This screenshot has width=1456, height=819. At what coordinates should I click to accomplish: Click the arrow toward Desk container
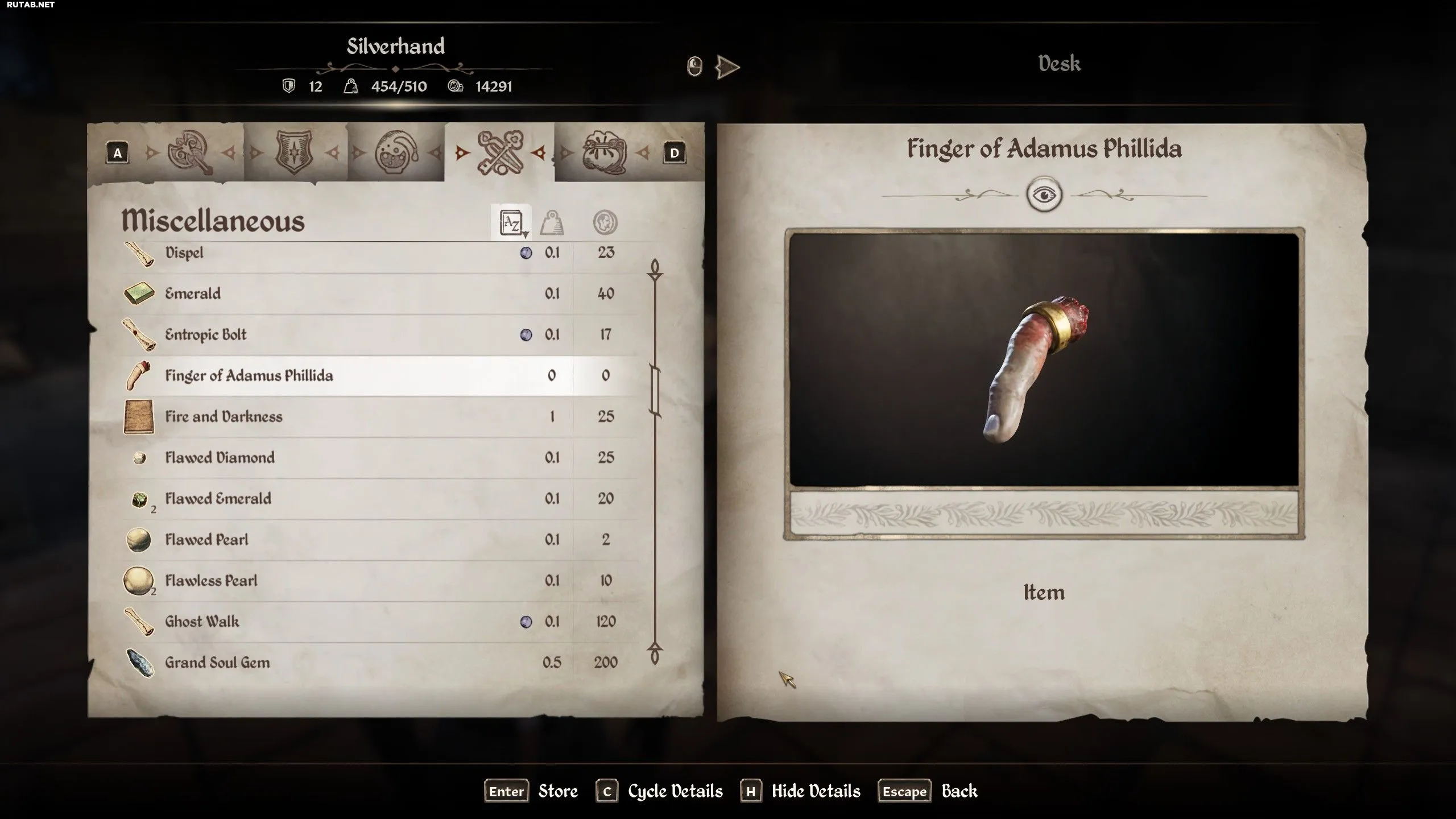click(x=727, y=67)
